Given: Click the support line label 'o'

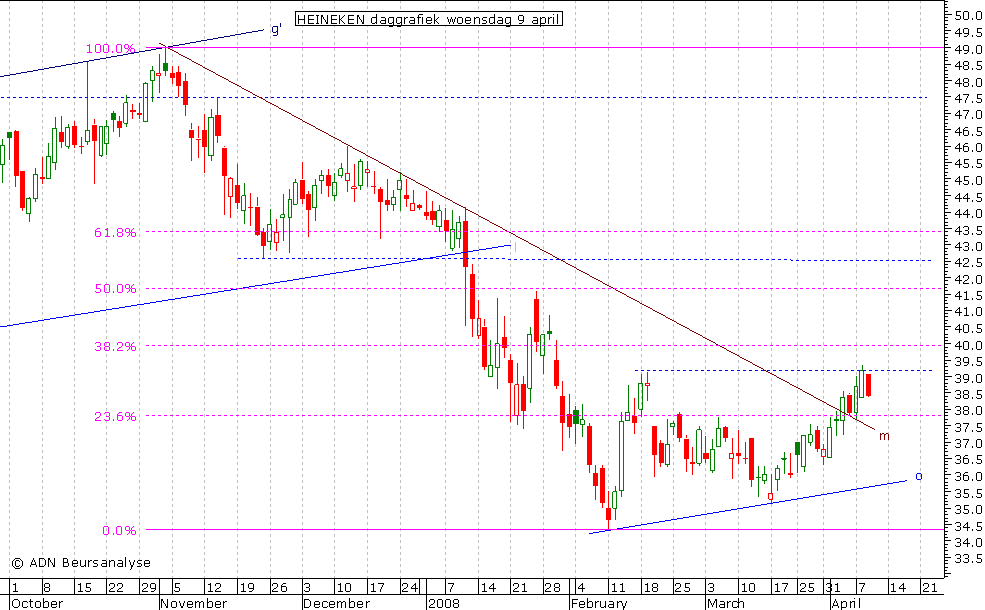Looking at the screenshot, I should [918, 477].
